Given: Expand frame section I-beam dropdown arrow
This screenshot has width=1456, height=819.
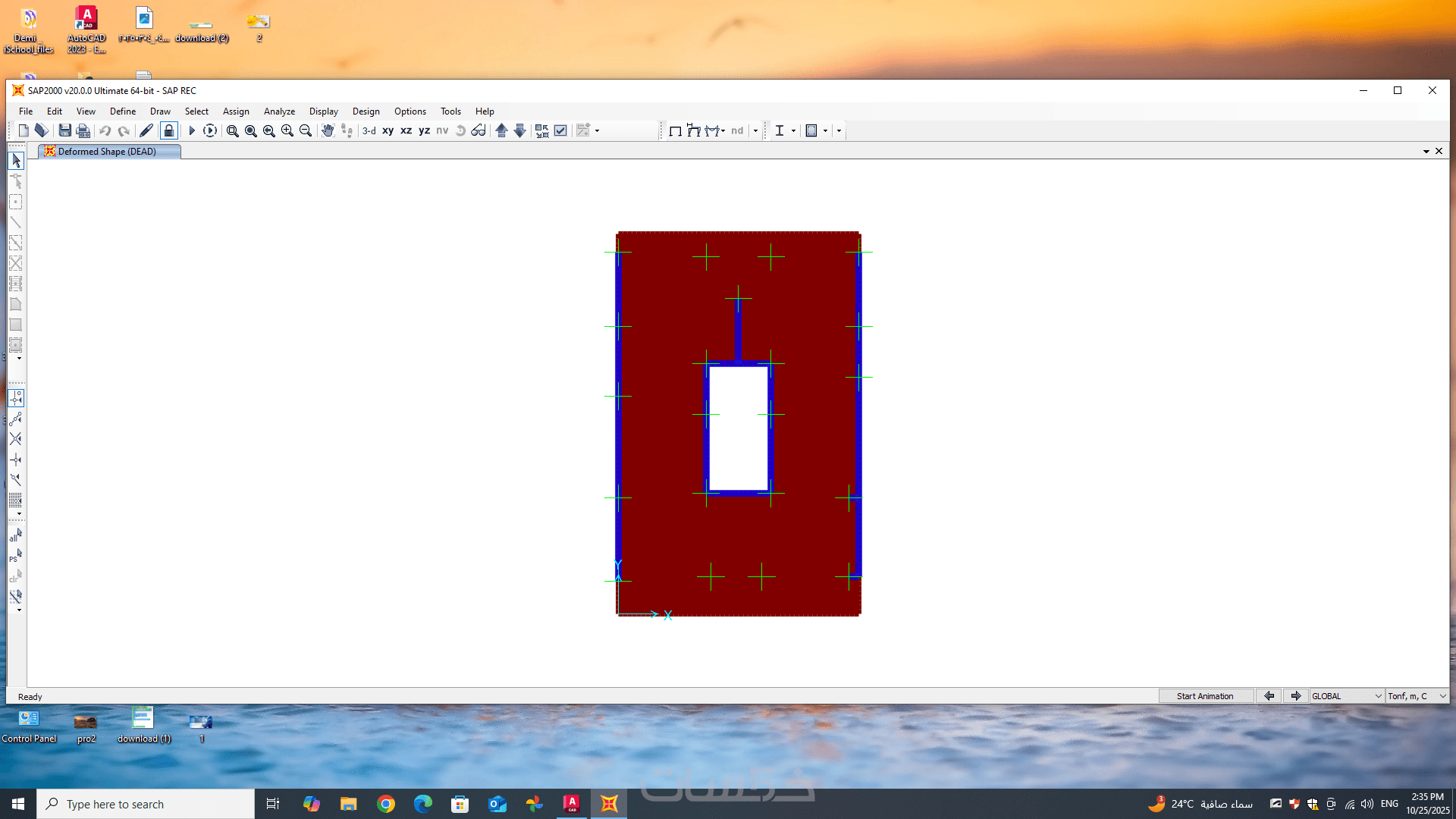Looking at the screenshot, I should pyautogui.click(x=793, y=130).
